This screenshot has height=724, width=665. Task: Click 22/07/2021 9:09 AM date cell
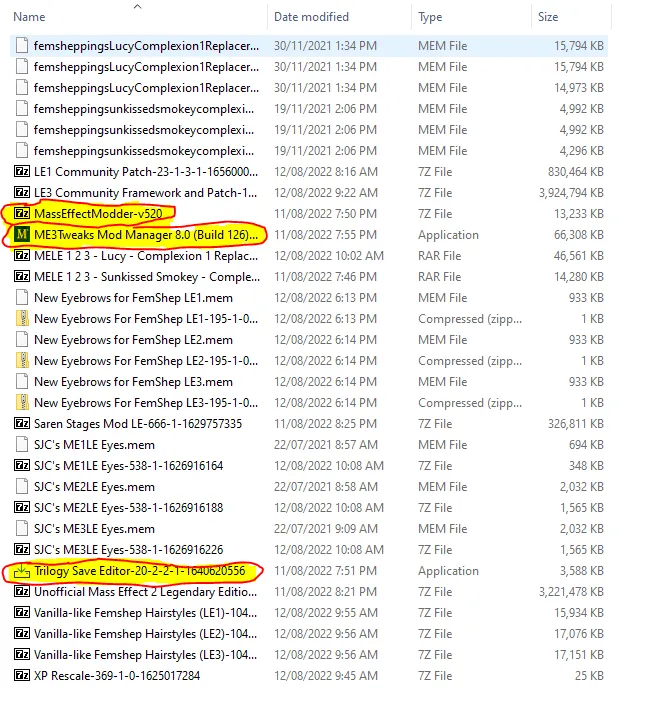(x=326, y=529)
